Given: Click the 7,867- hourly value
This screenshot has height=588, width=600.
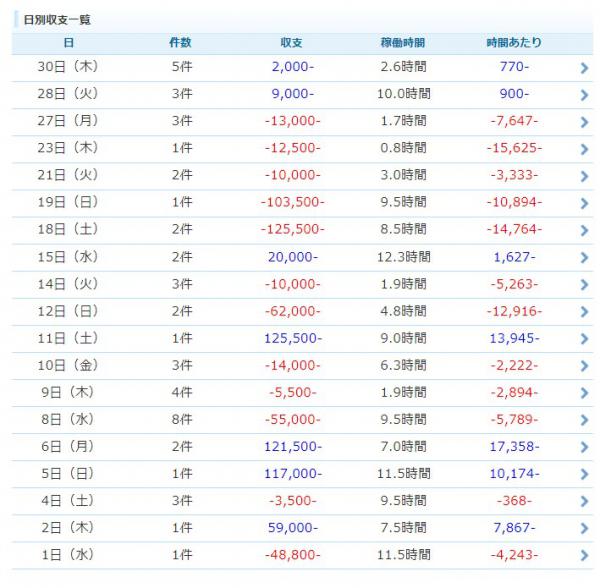Looking at the screenshot, I should point(515,528).
